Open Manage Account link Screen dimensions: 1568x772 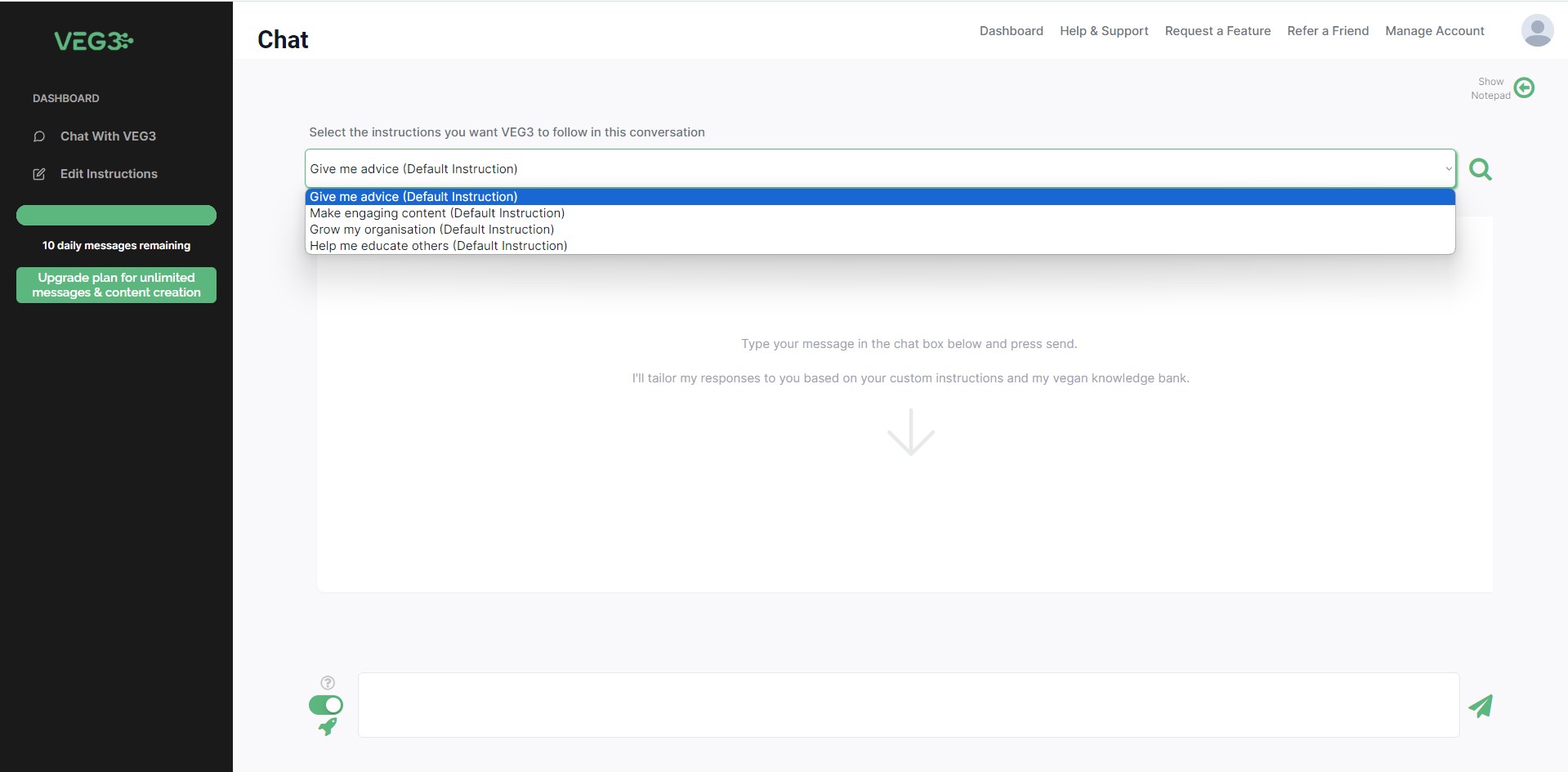[x=1435, y=31]
